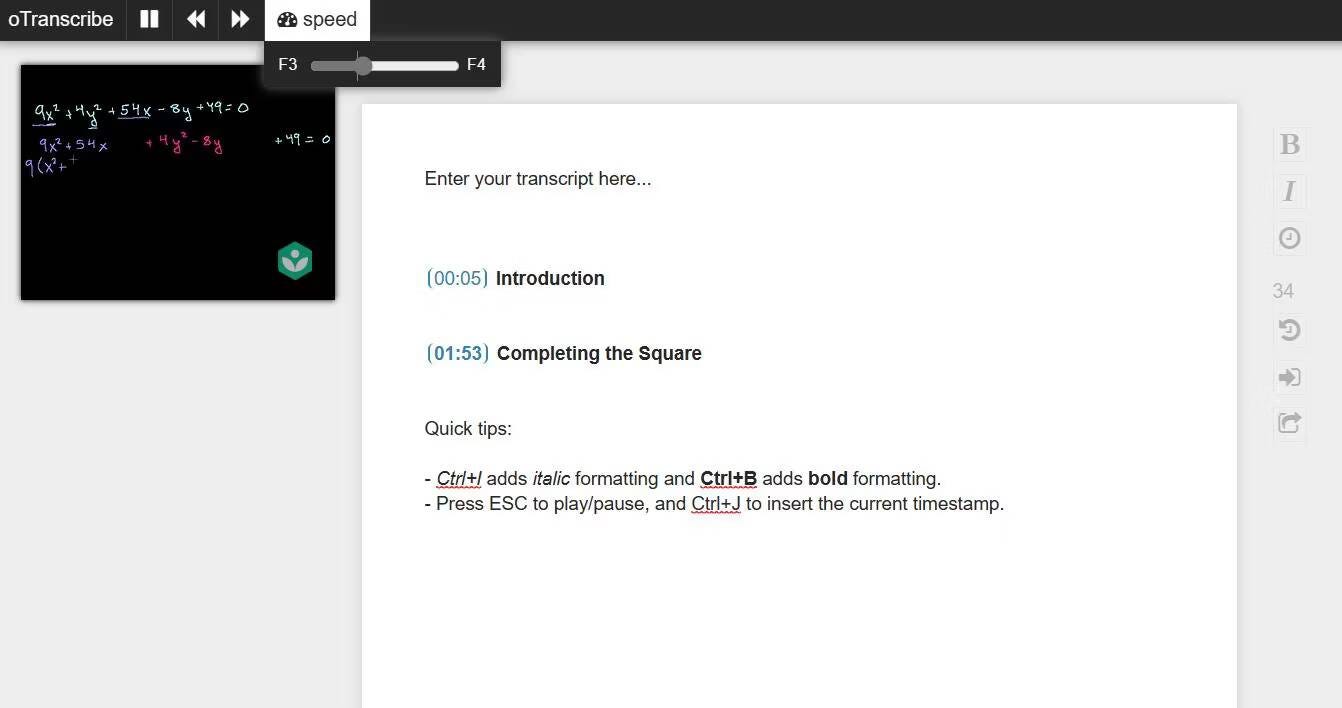This screenshot has width=1342, height=708.
Task: Click the "Enter your transcript here..." line
Action: [538, 179]
